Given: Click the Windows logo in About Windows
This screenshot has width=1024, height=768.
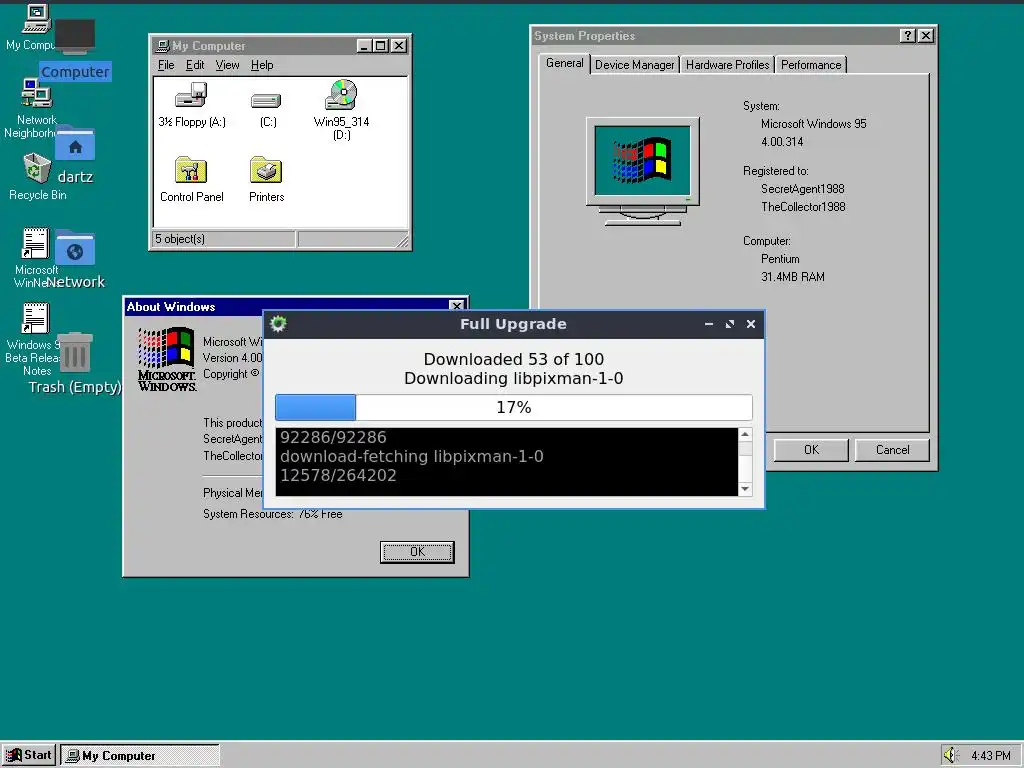Looking at the screenshot, I should [167, 359].
